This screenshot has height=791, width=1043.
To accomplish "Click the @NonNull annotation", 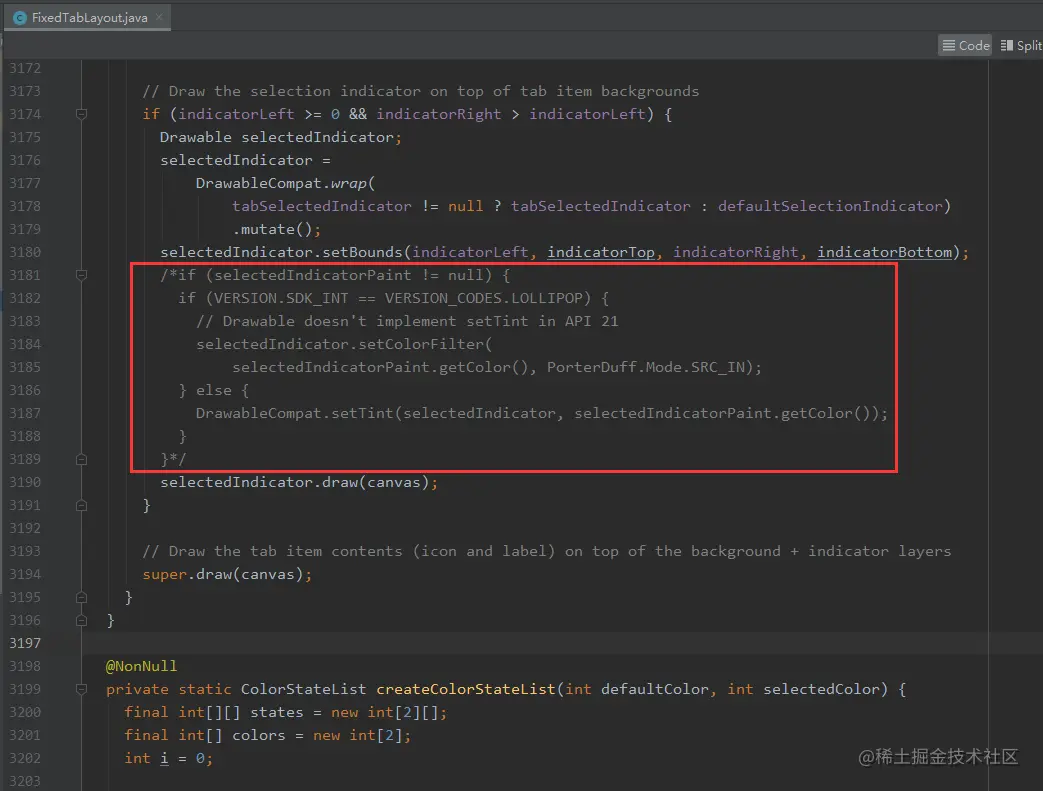I will coord(141,666).
